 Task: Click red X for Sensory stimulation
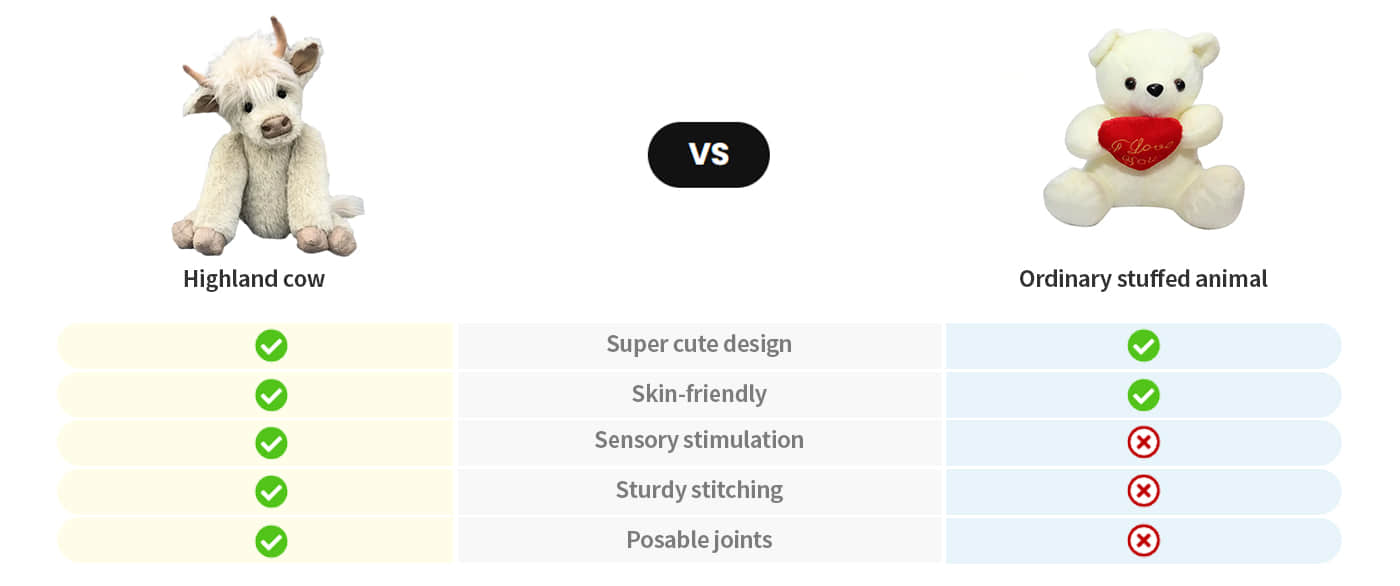[1143, 442]
